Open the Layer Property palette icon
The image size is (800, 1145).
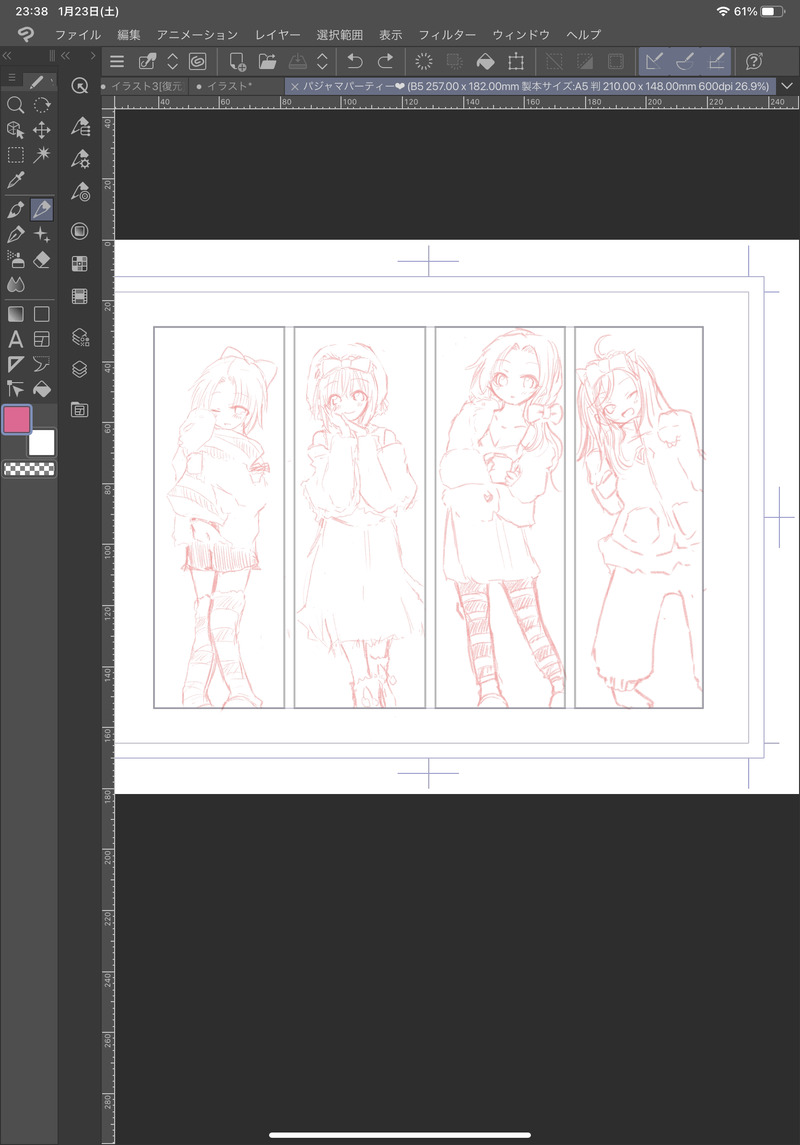pyautogui.click(x=80, y=337)
